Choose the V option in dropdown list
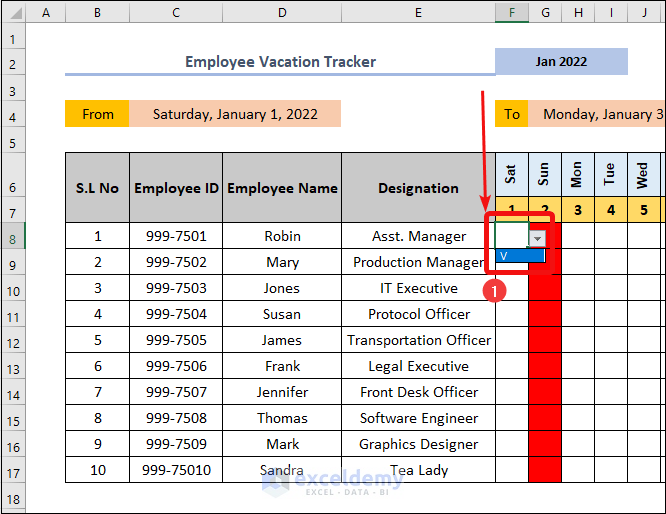The image size is (666, 514). coord(520,256)
